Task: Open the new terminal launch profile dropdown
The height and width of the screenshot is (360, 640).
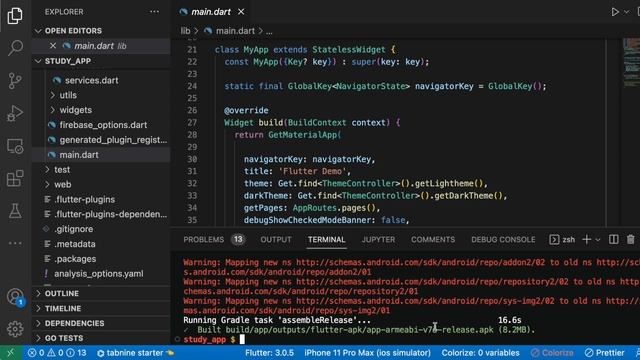Action: (x=598, y=240)
